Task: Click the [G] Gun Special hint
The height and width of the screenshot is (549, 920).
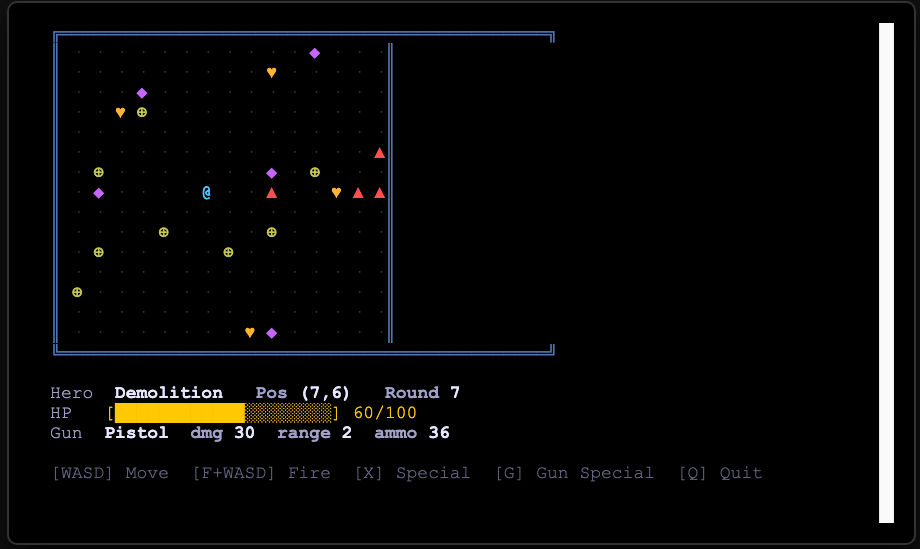Action: [574, 473]
